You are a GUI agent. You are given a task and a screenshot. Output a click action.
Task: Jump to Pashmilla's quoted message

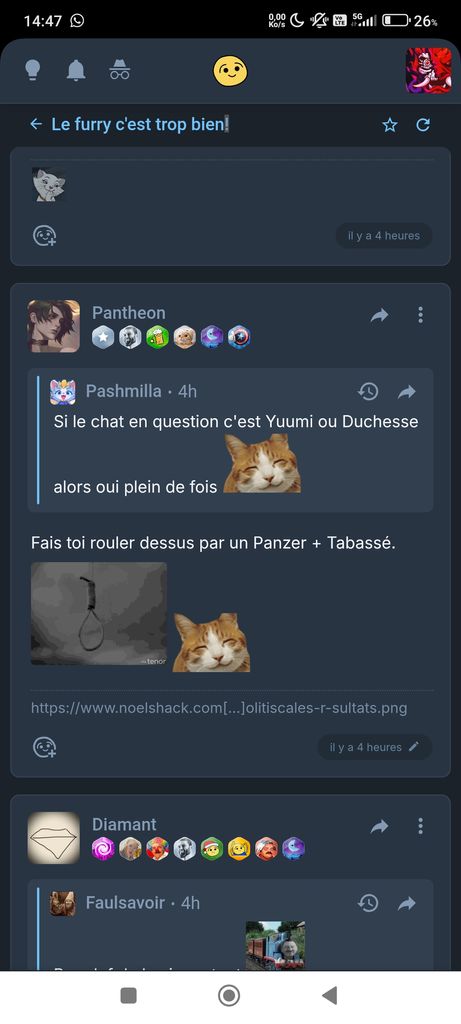tap(407, 392)
